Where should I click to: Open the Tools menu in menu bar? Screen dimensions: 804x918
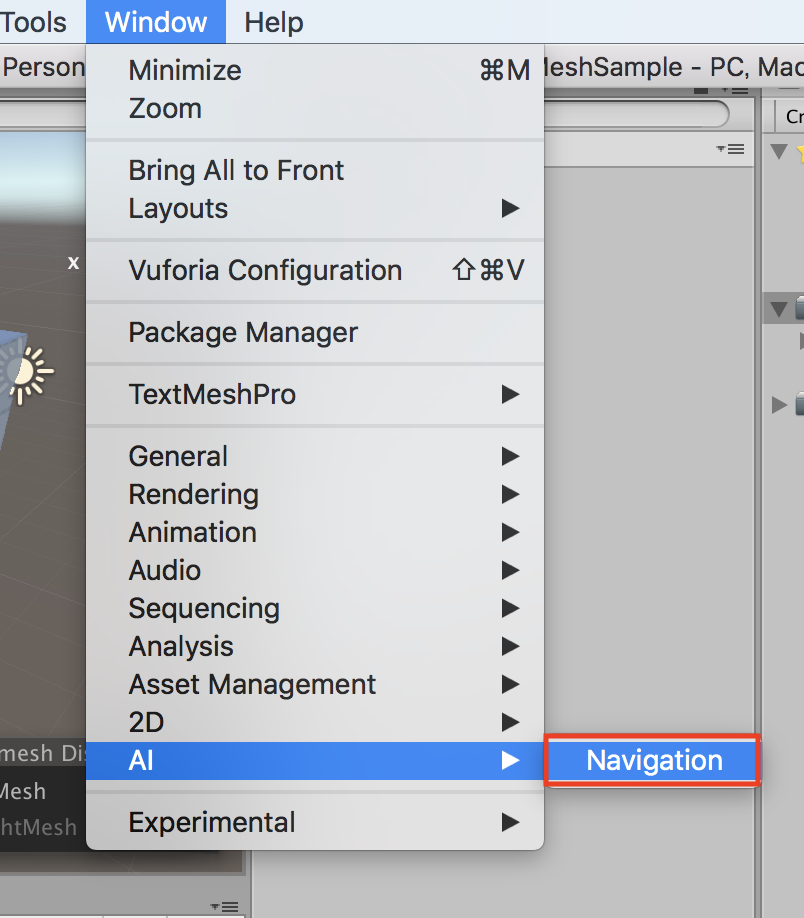point(34,22)
